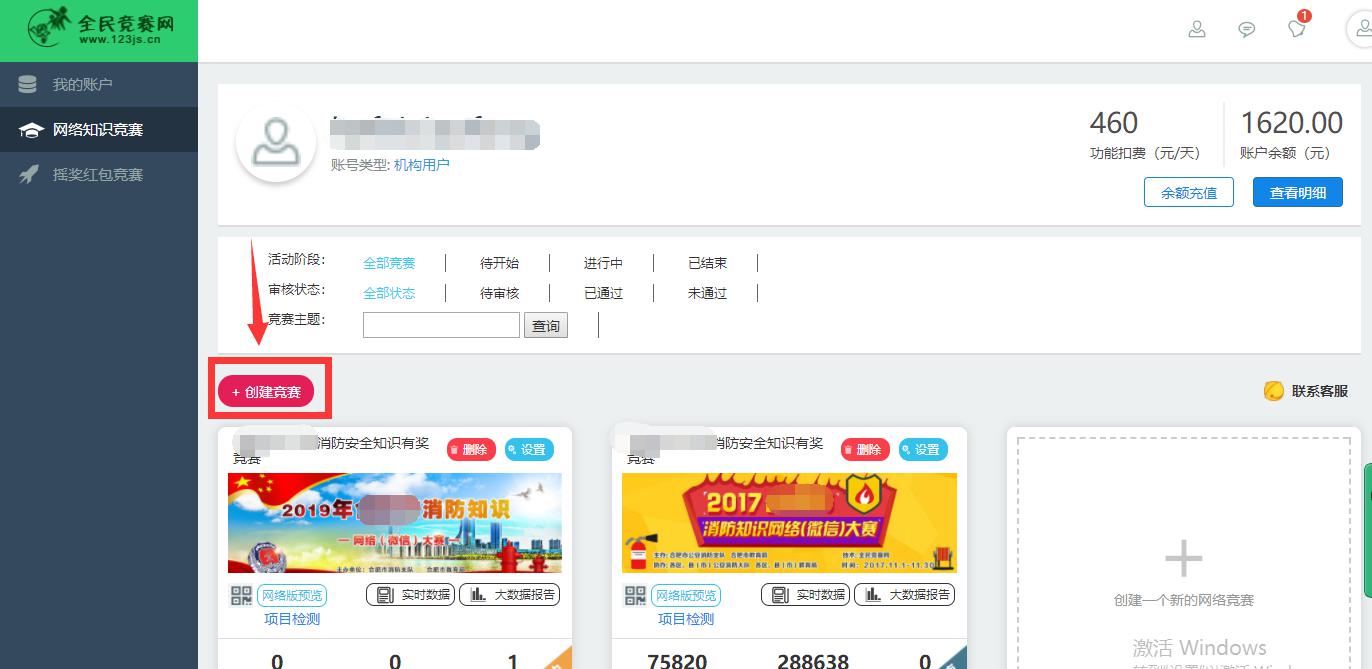Screen dimensions: 1372x669
Task: Click the account avatar at the header's right edge
Action: [x=1360, y=30]
